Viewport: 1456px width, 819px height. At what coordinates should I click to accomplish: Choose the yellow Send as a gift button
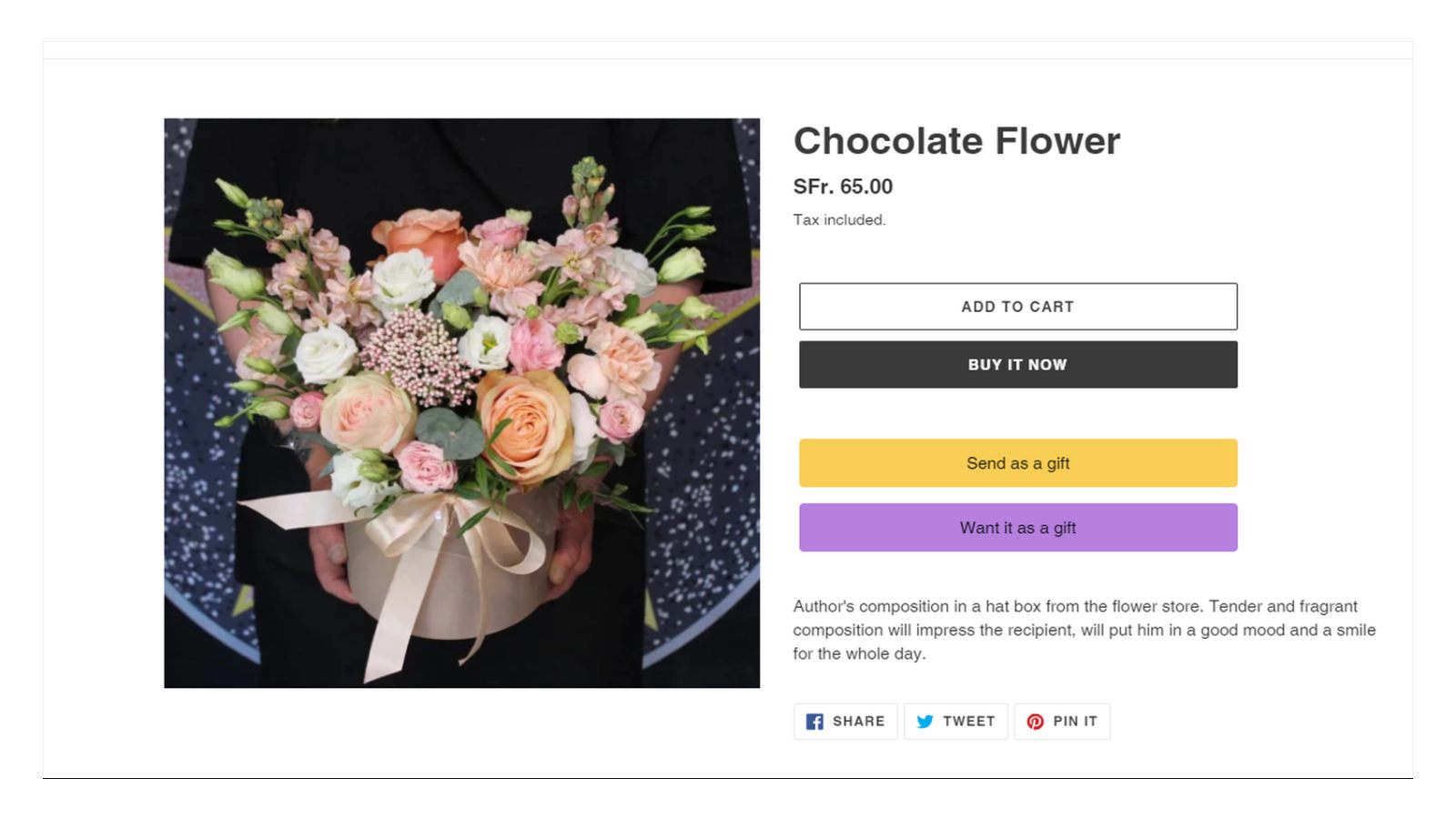coord(1017,463)
